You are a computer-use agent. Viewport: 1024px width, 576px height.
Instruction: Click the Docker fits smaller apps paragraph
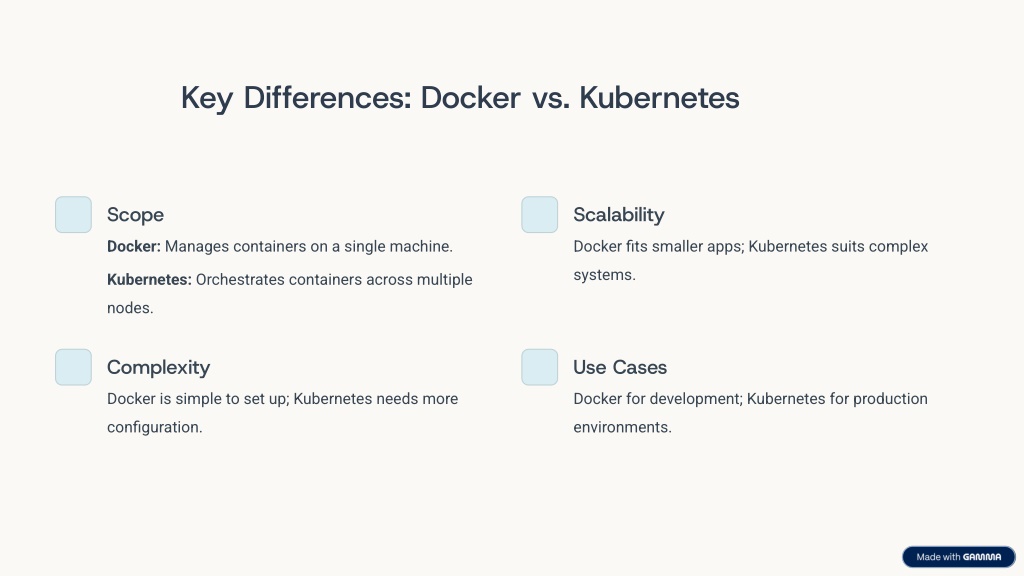tap(750, 261)
